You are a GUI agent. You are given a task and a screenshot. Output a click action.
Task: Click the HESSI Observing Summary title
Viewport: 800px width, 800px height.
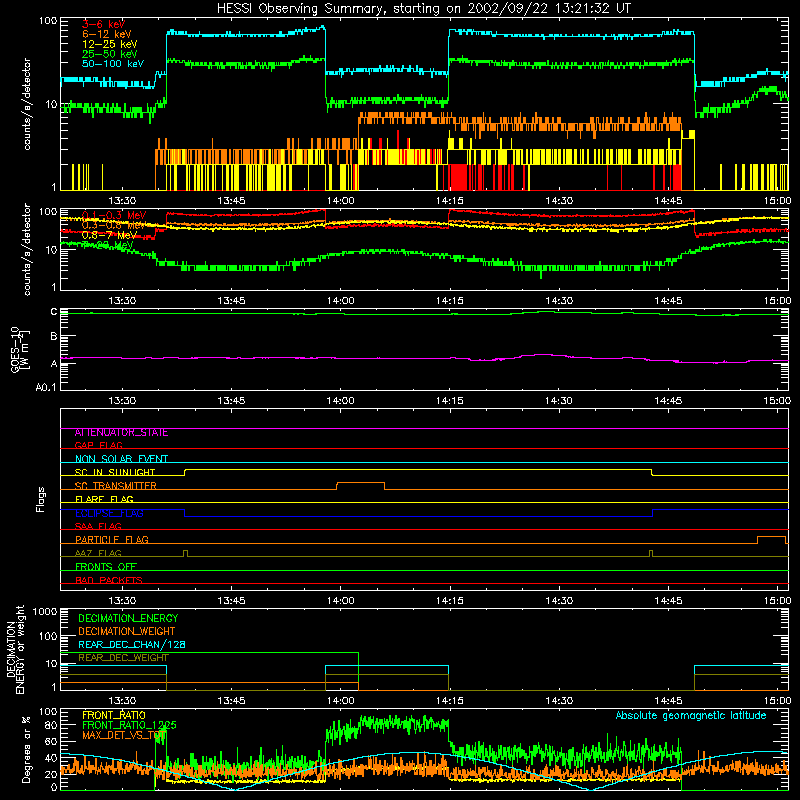424,9
